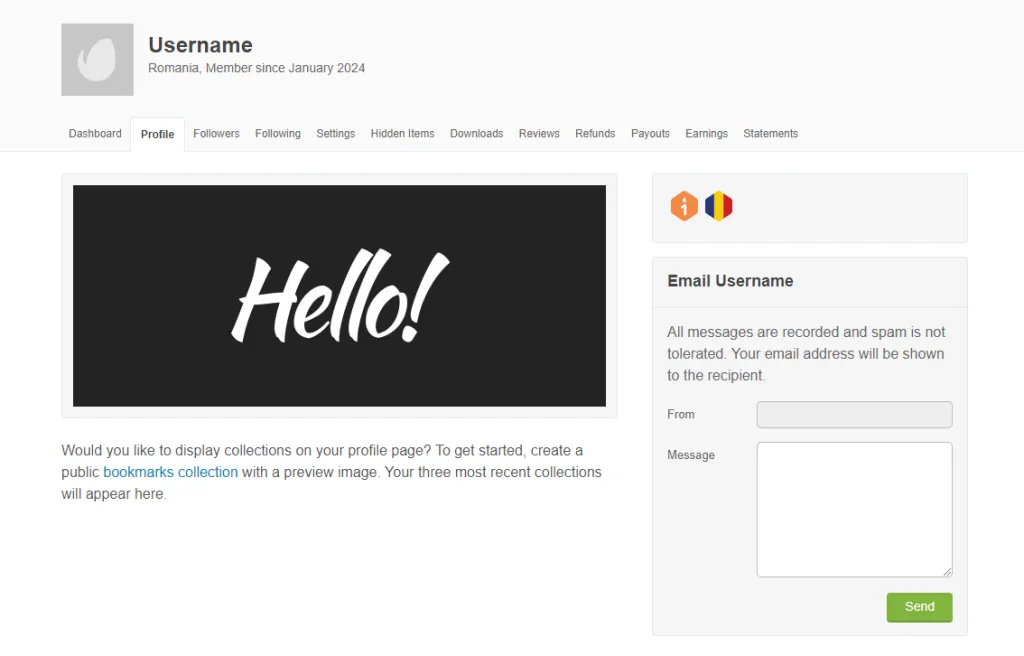Click the Hello! banner image
Image resolution: width=1024 pixels, height=656 pixels.
tap(339, 296)
